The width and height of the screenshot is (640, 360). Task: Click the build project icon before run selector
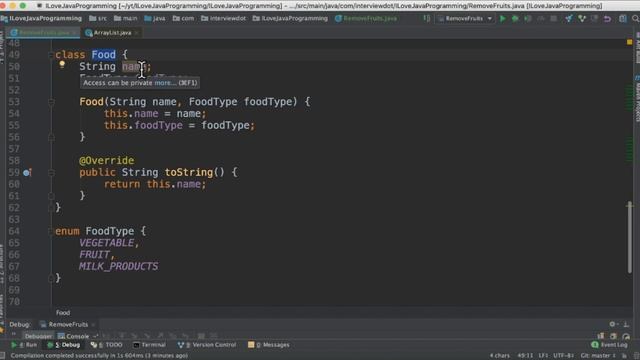pyautogui.click(x=427, y=18)
